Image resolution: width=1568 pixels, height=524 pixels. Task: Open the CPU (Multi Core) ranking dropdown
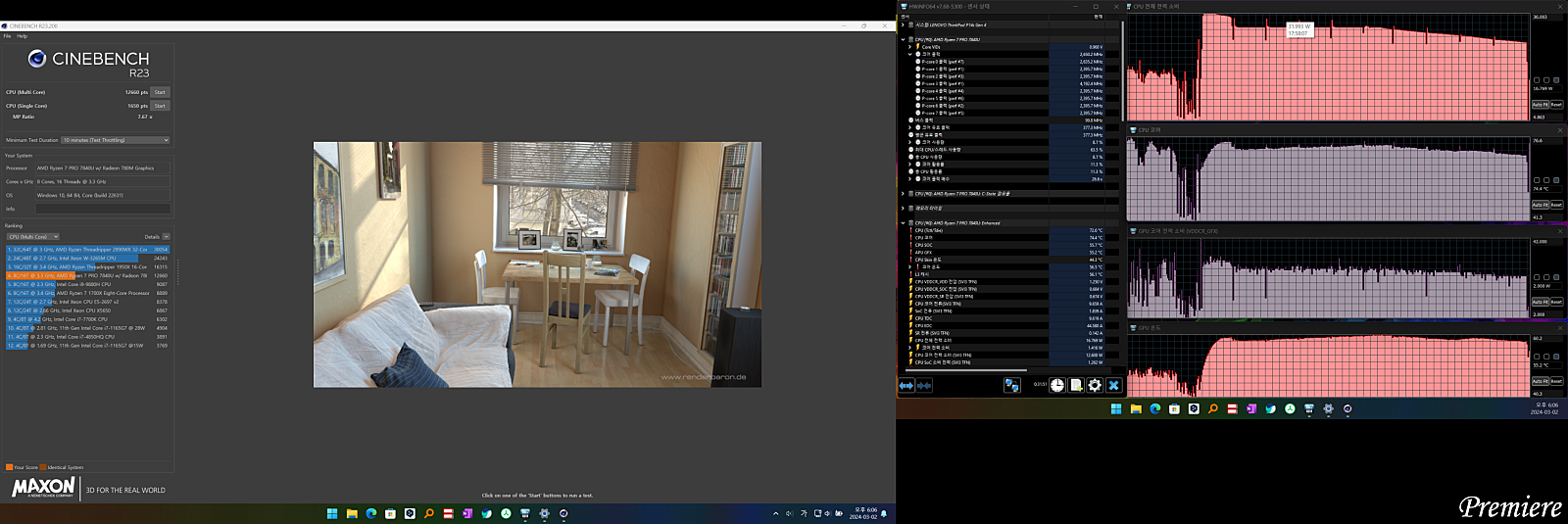point(33,237)
